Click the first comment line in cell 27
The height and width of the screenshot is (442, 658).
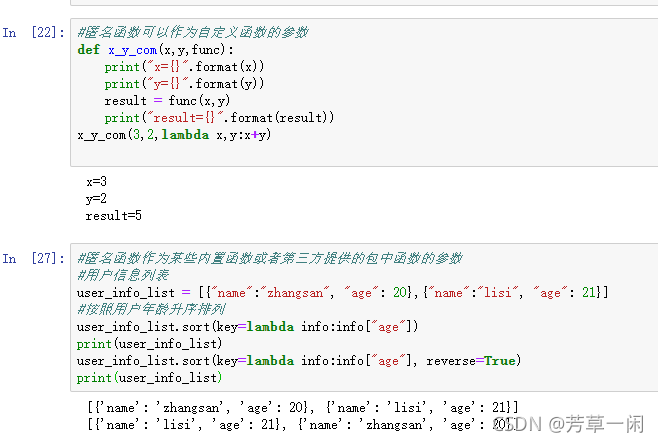(270, 258)
